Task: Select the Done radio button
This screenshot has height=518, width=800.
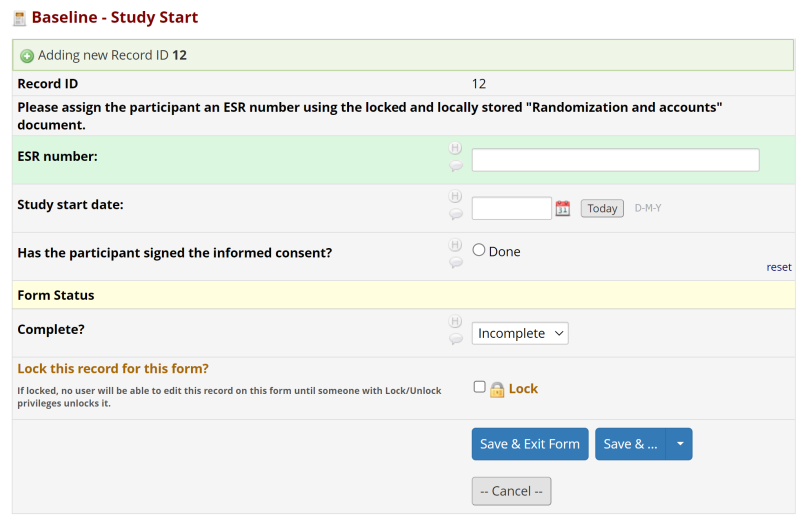Action: (x=479, y=251)
